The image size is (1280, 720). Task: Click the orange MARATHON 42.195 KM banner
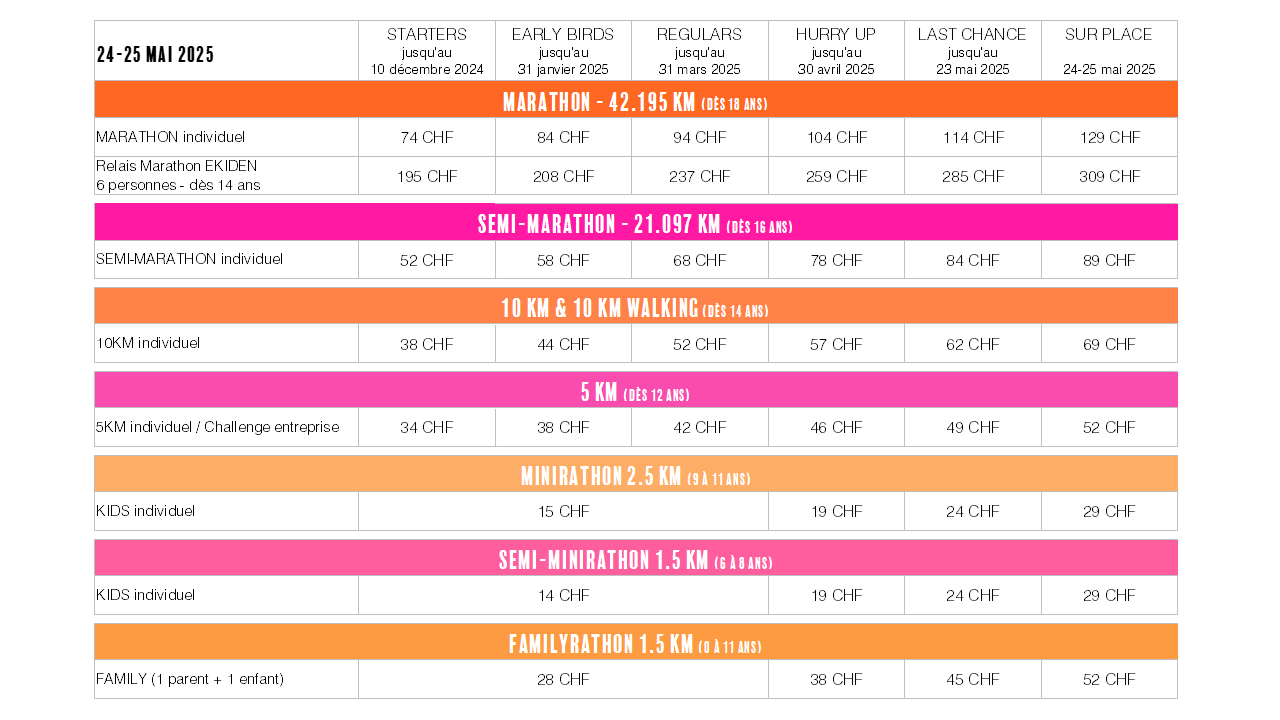pyautogui.click(x=636, y=100)
